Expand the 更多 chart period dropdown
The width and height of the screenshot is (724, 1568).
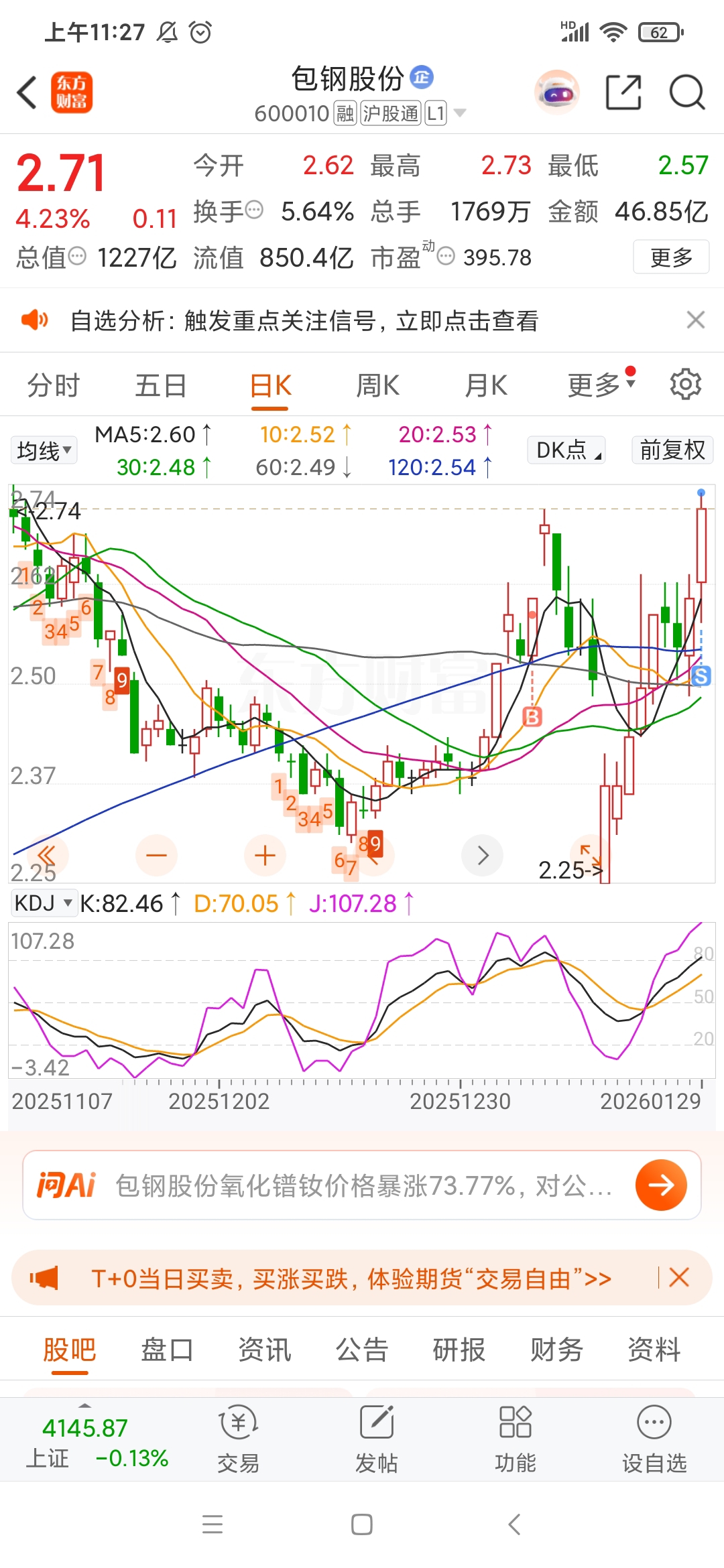click(x=601, y=385)
